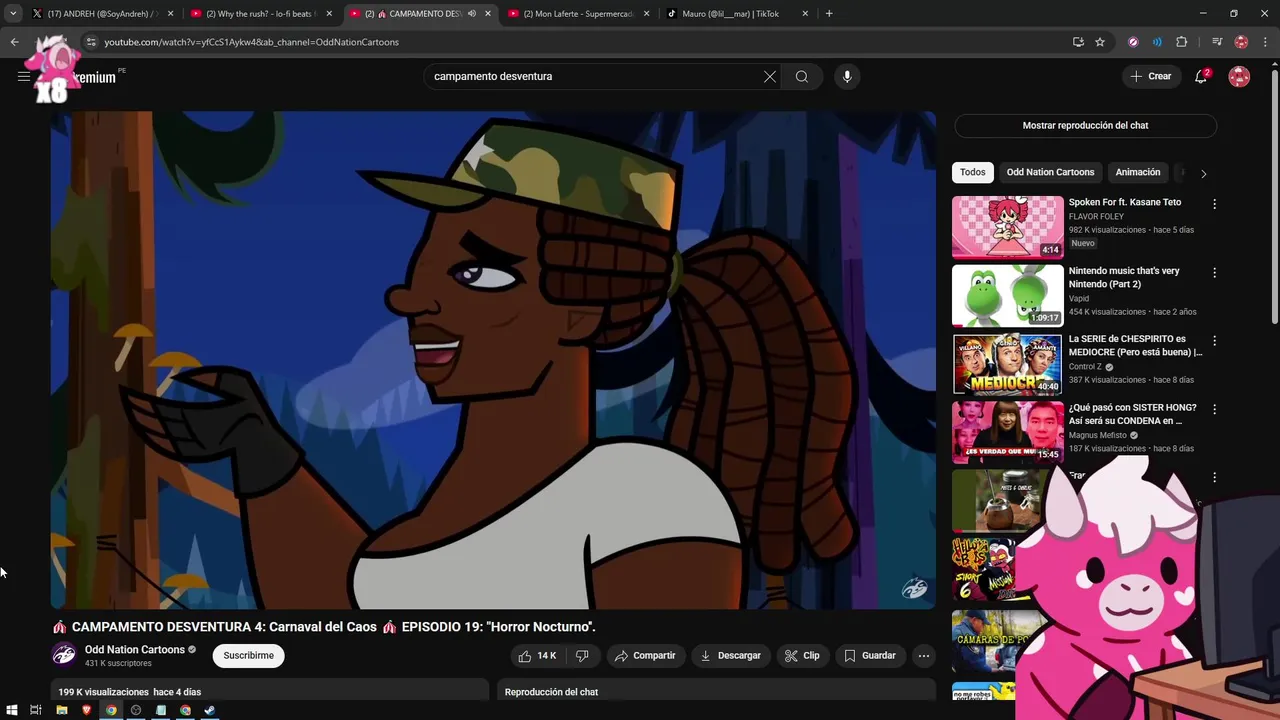Select the Odd Nation Cartoons filter chip

point(1050,172)
